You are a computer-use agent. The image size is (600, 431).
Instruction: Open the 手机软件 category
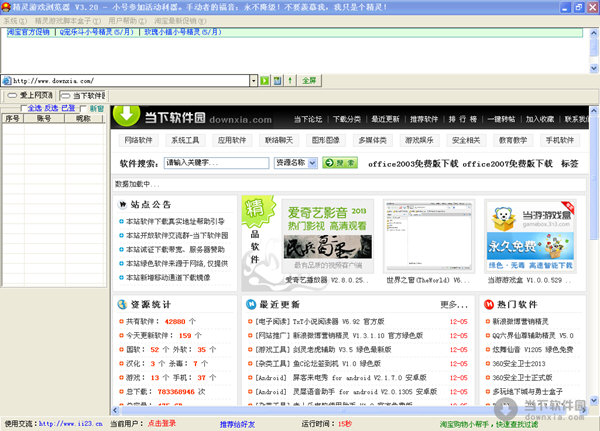tap(560, 140)
